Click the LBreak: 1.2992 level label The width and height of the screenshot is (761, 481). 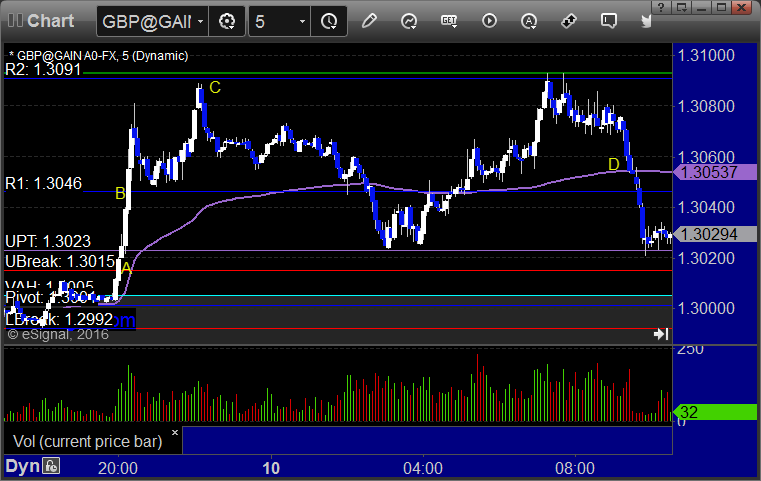[x=59, y=319]
